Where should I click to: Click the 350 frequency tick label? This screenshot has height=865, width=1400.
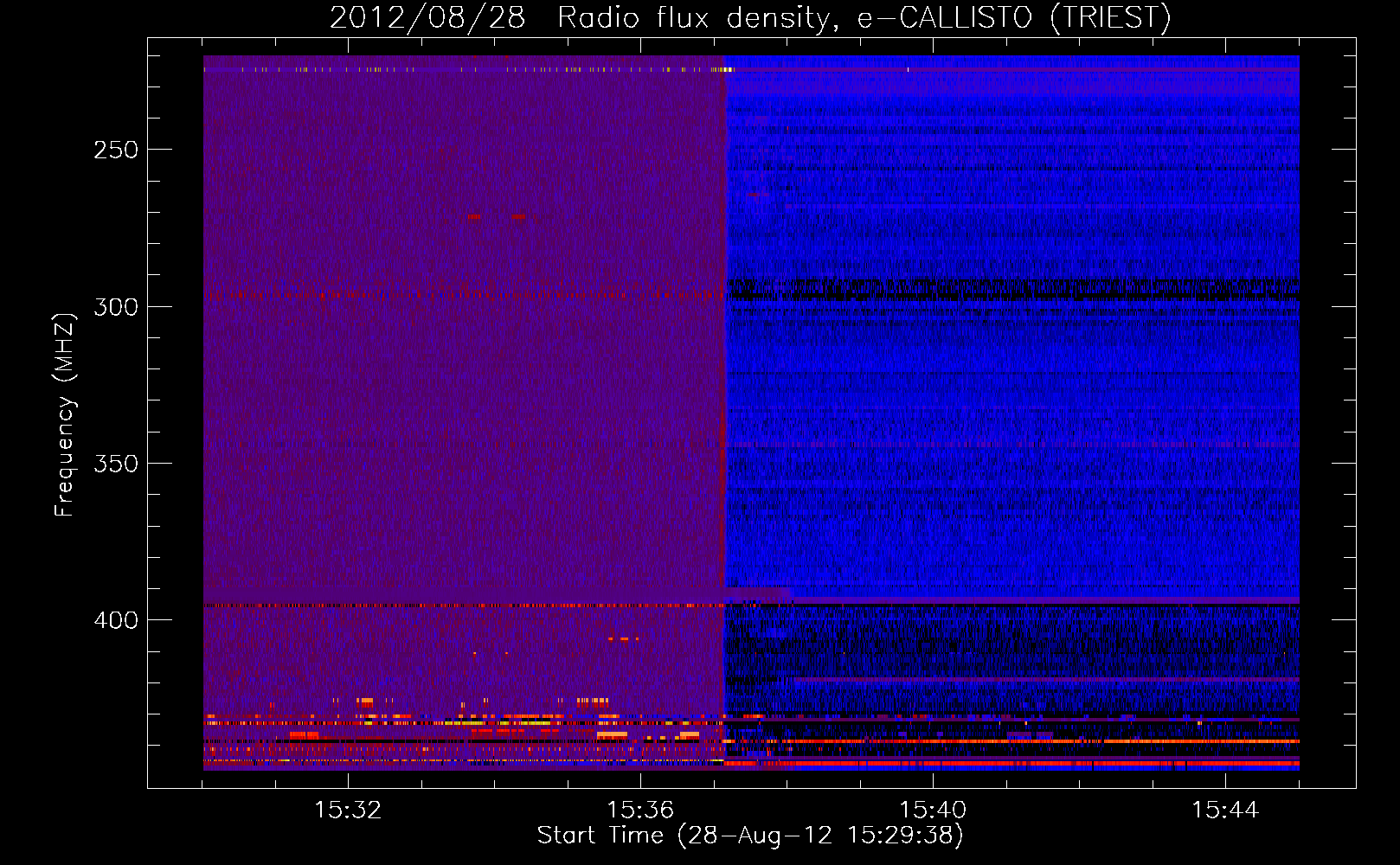coord(116,464)
